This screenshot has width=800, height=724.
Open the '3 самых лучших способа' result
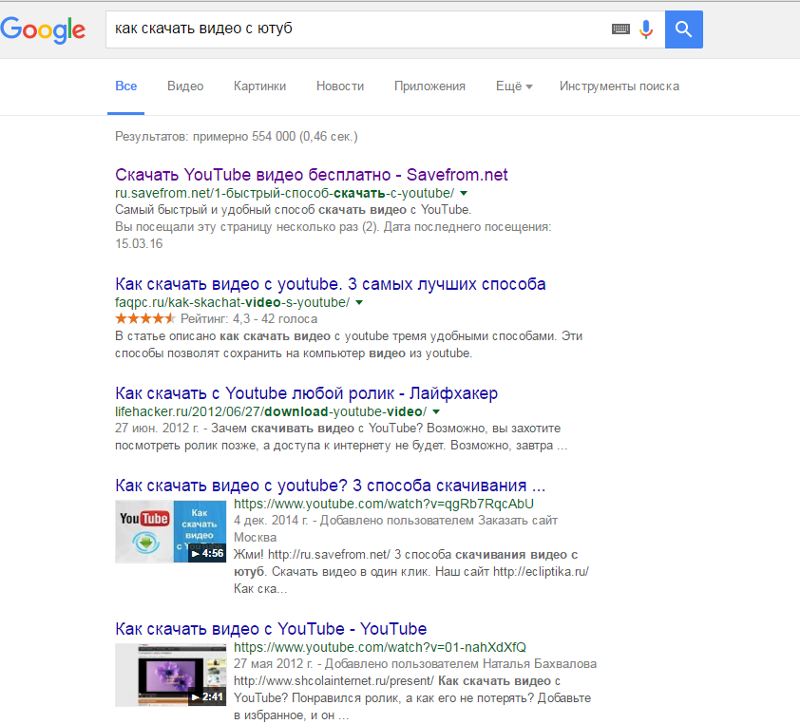(x=330, y=284)
